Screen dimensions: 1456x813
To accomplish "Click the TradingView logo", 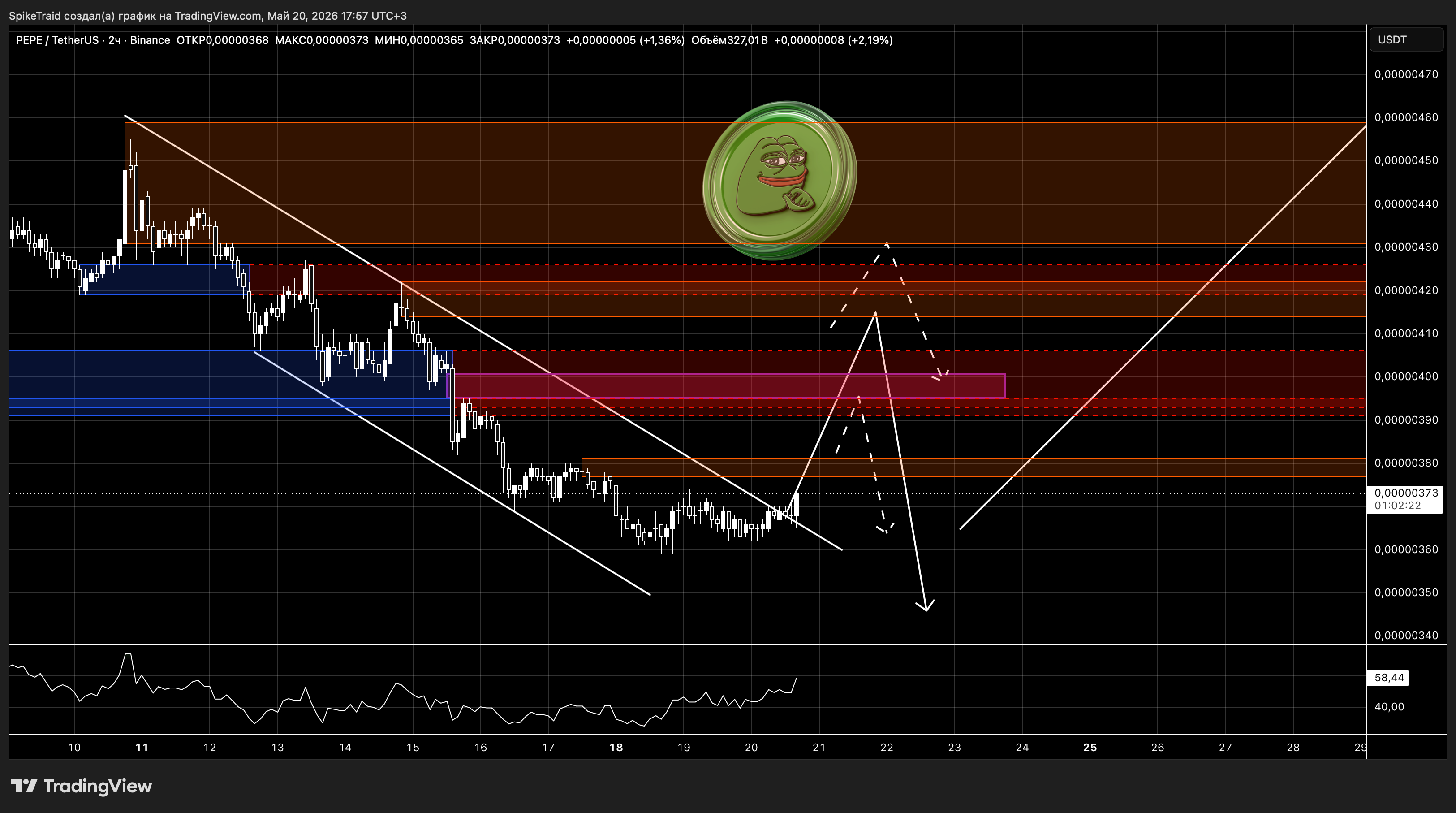I will point(82,786).
